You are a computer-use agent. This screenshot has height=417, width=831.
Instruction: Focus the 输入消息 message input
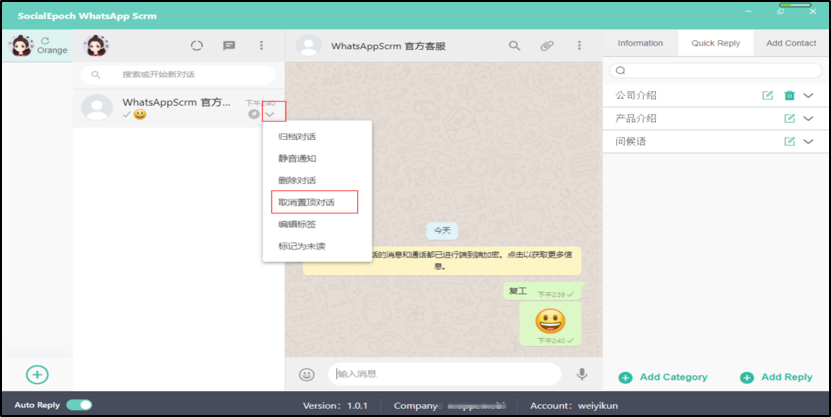click(x=444, y=374)
